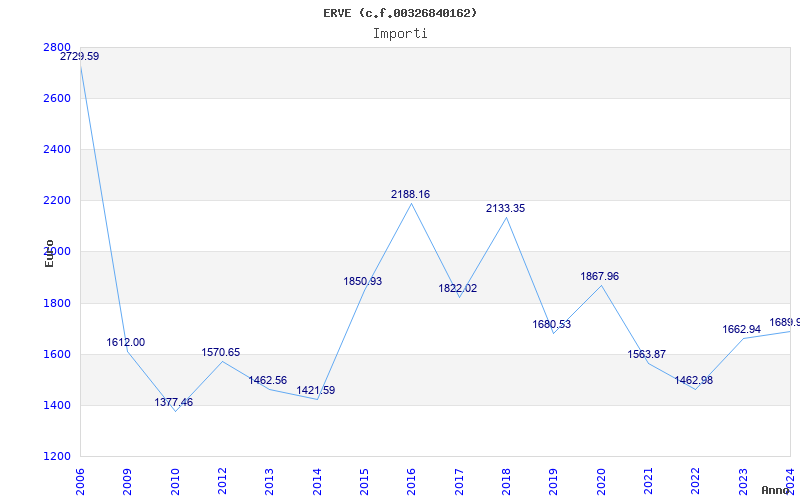The width and height of the screenshot is (800, 500).
Task: Click the data label 1850.93
Action: coord(363,281)
